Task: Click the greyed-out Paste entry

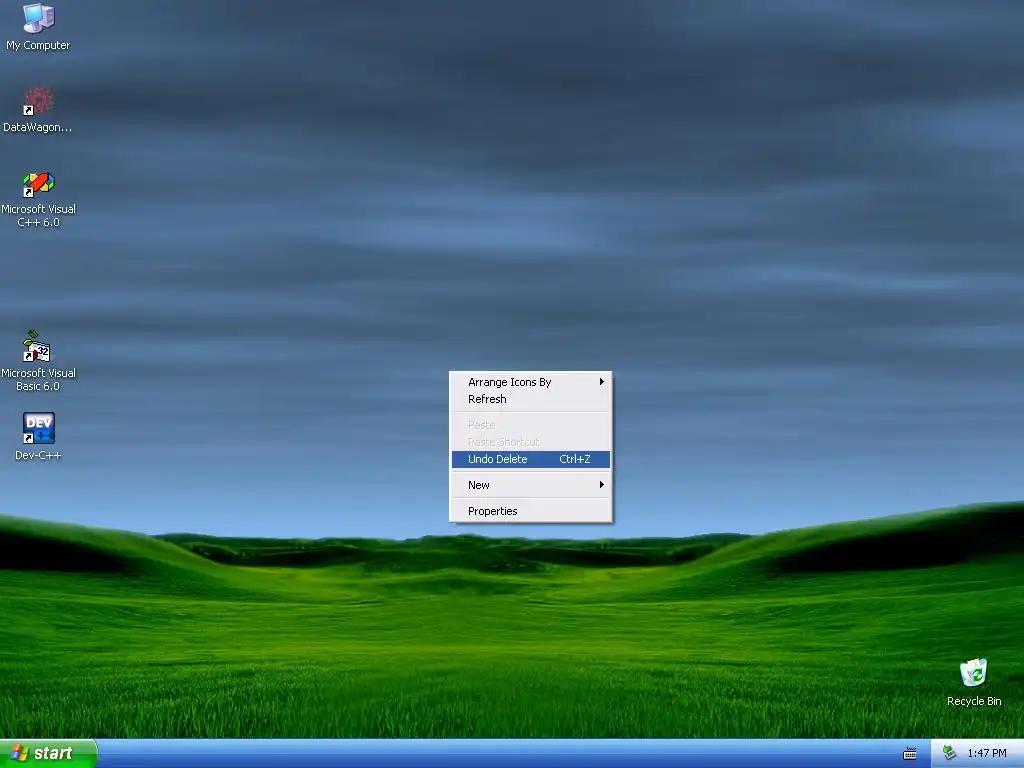Action: coord(531,425)
